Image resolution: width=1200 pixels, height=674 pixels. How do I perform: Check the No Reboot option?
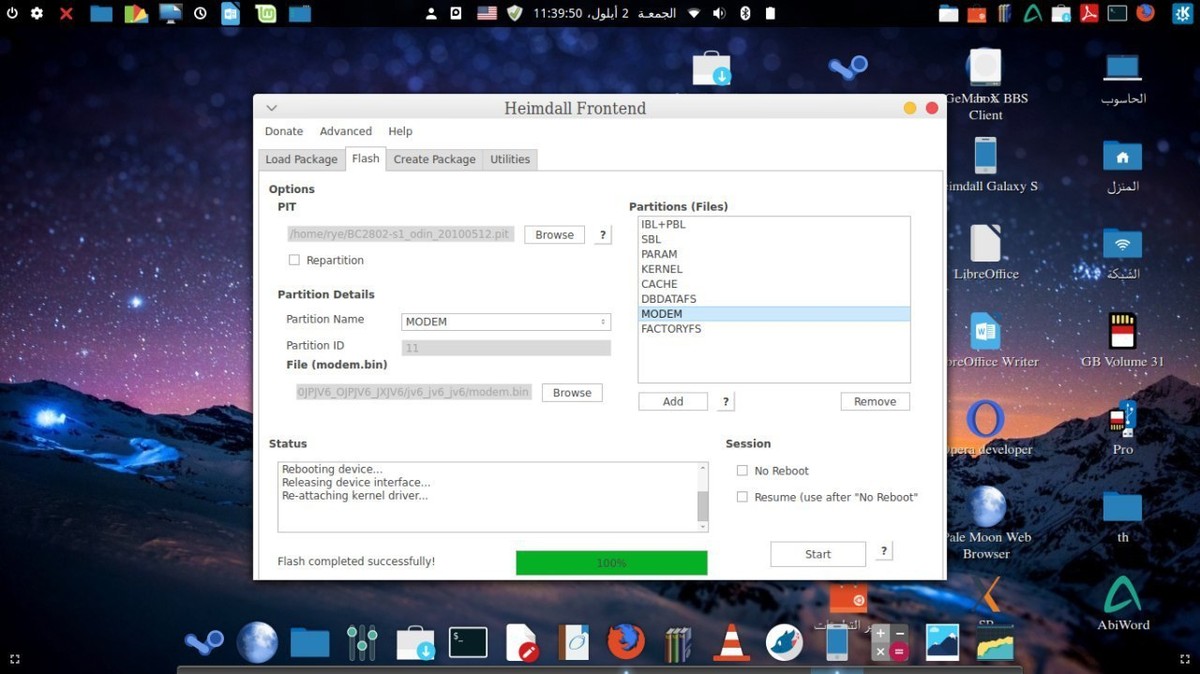coord(742,471)
